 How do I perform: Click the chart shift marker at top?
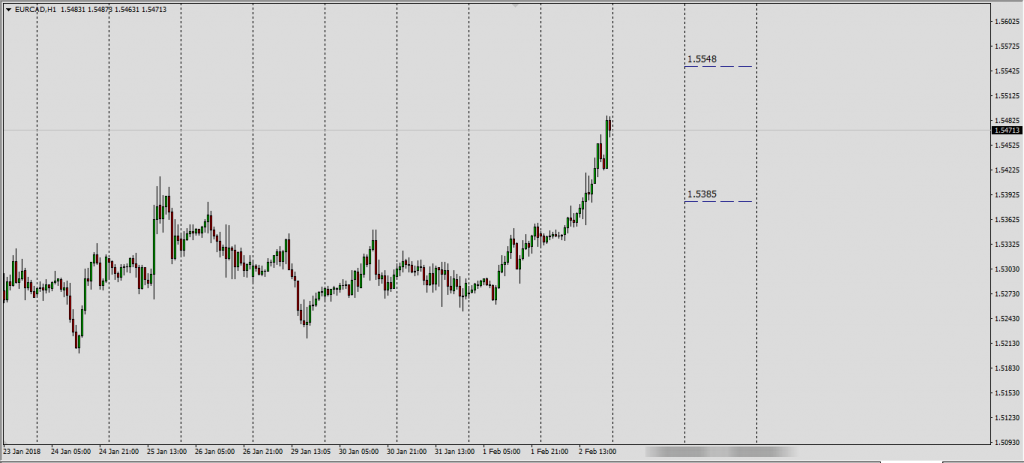click(515, 5)
